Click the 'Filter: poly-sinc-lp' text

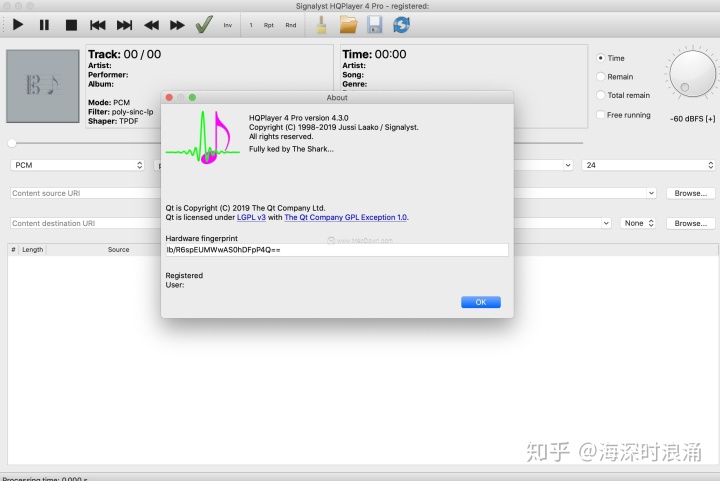121,112
